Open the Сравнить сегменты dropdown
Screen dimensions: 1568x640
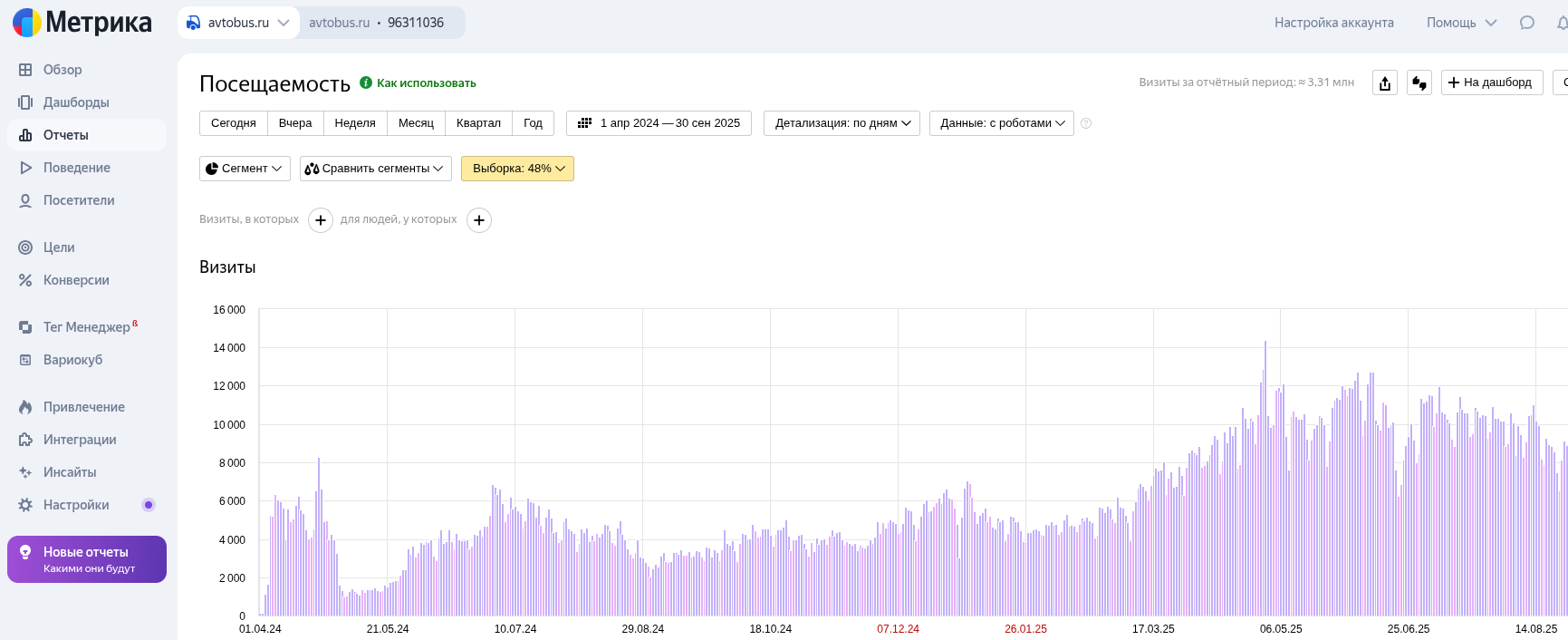375,169
